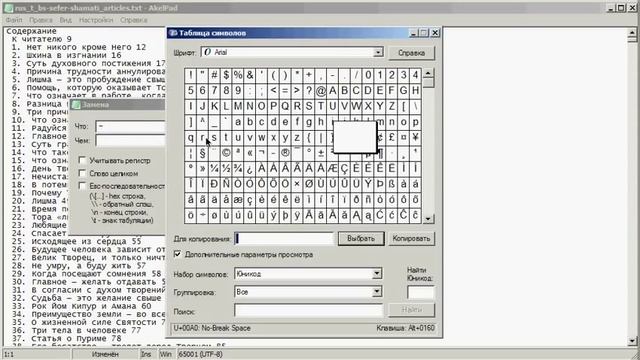
Task: Click line "33. Рок Йом Кипур и Амана 60"
Action: click(81, 306)
